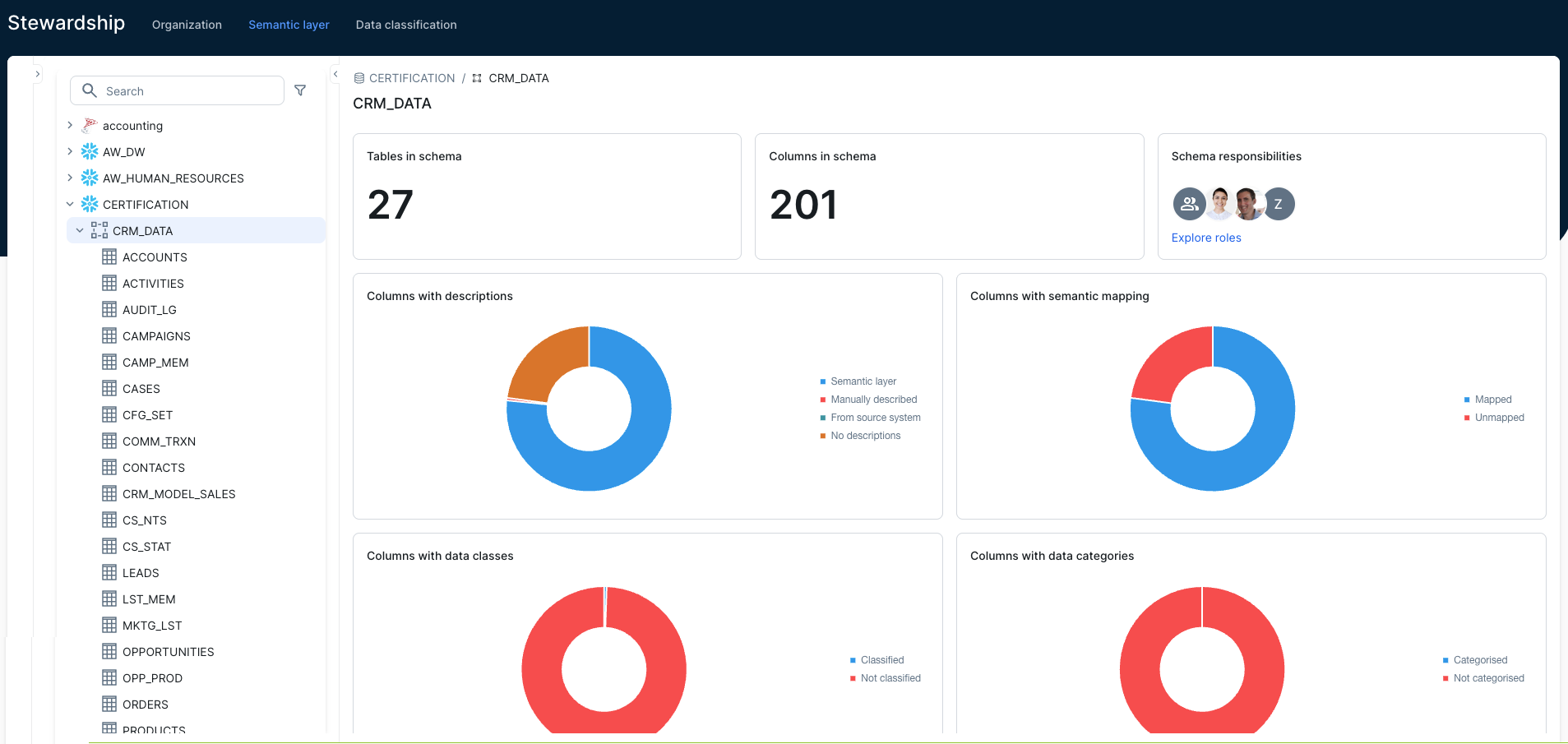Collapse the CERTIFICATION tree node
This screenshot has width=1568, height=744.
coord(70,204)
